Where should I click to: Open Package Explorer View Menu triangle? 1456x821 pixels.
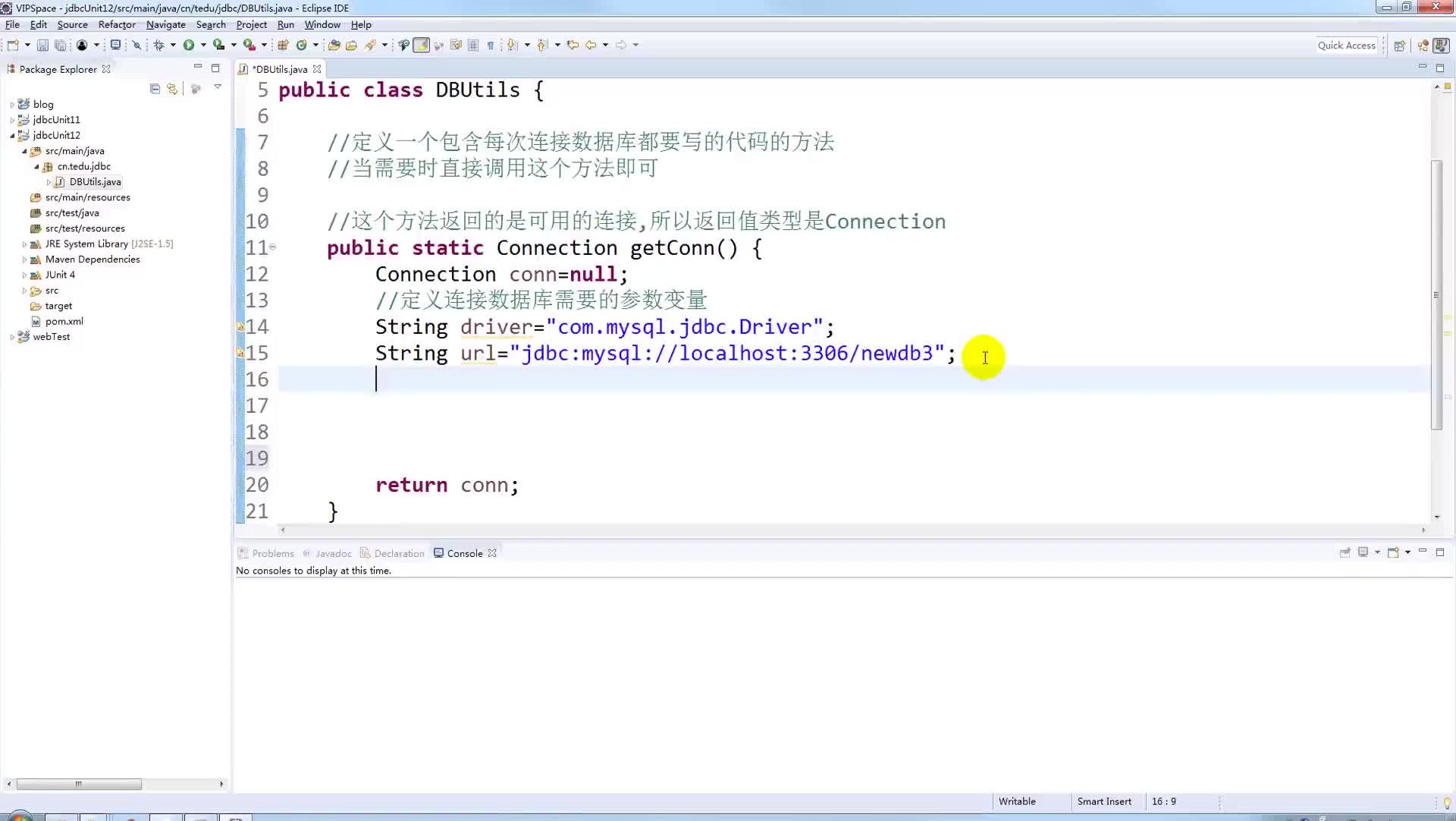coord(218,87)
